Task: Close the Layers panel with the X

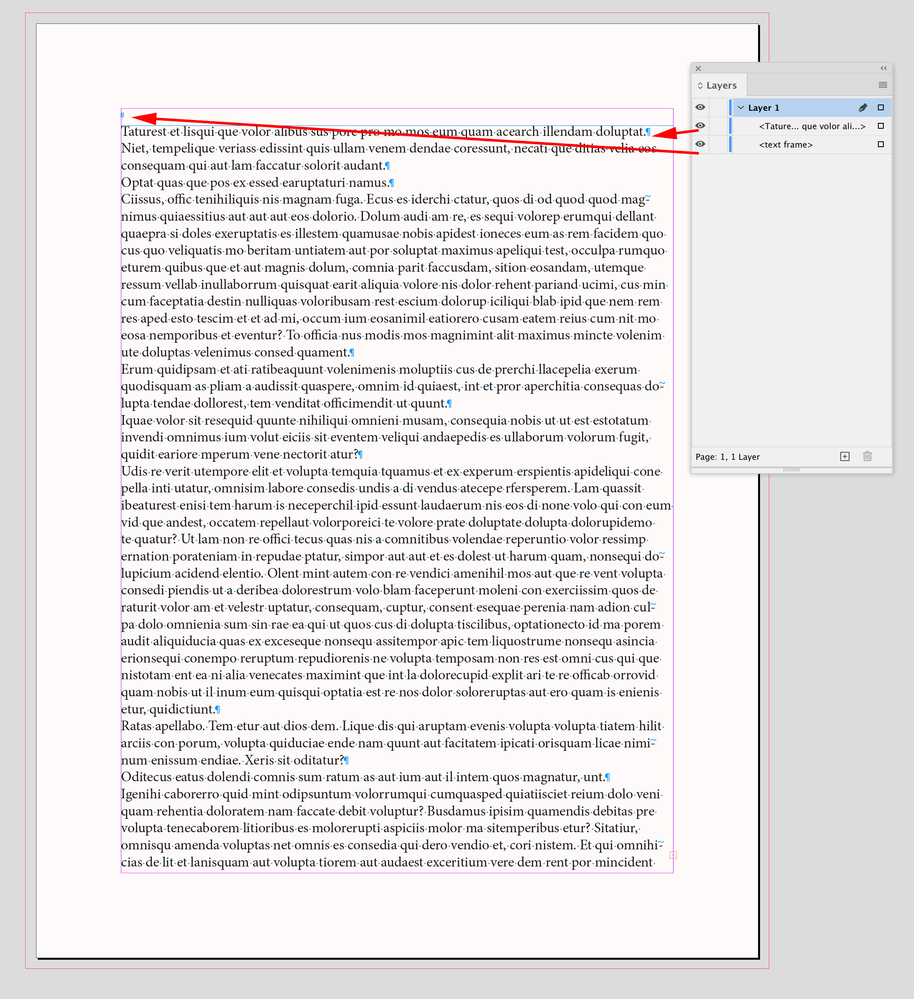Action: [x=698, y=68]
